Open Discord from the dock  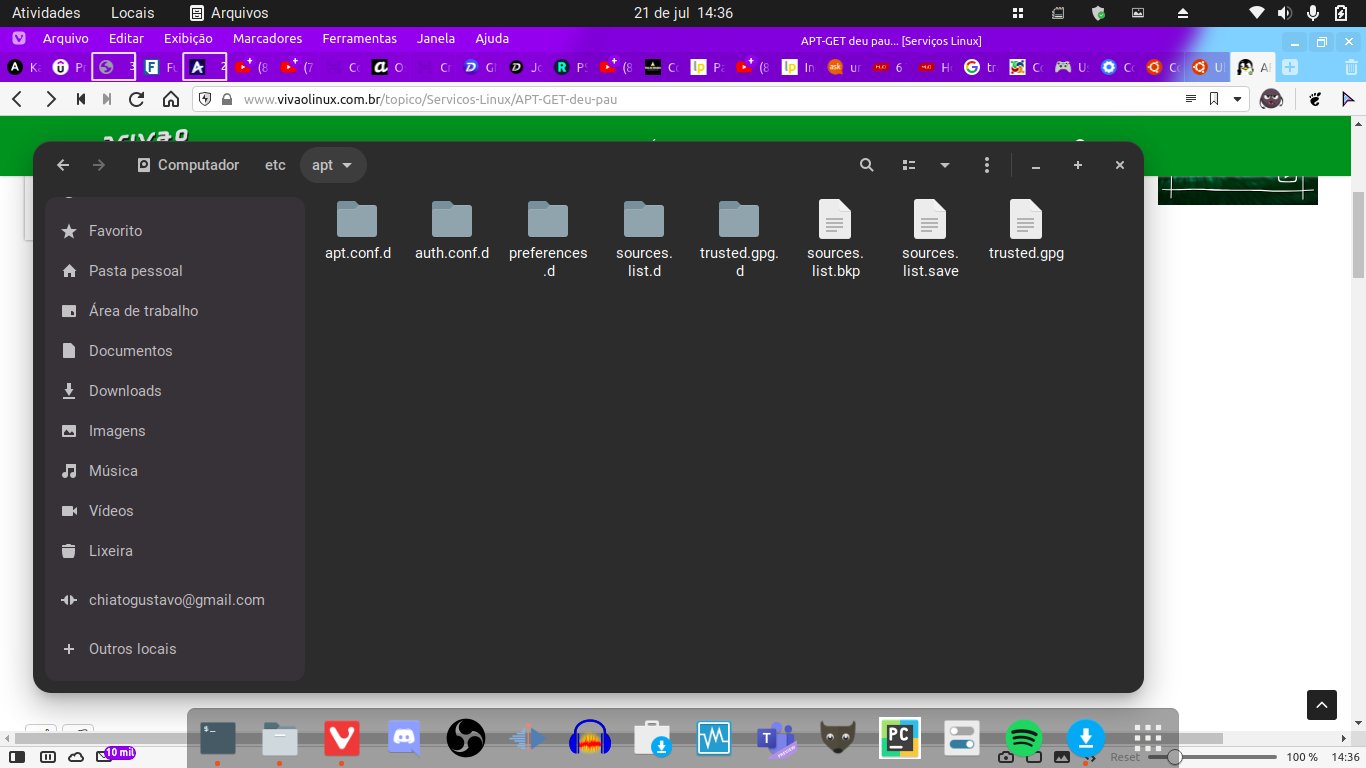(x=404, y=739)
